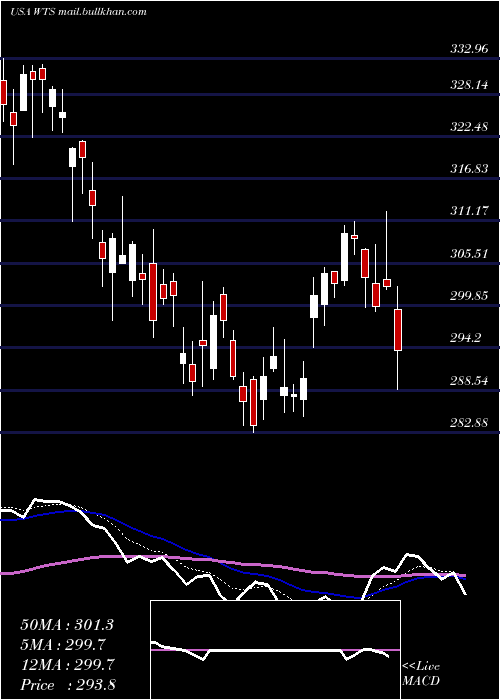Click the 305.51 price level label
Viewport: 500px width, 700px height.
click(x=469, y=254)
